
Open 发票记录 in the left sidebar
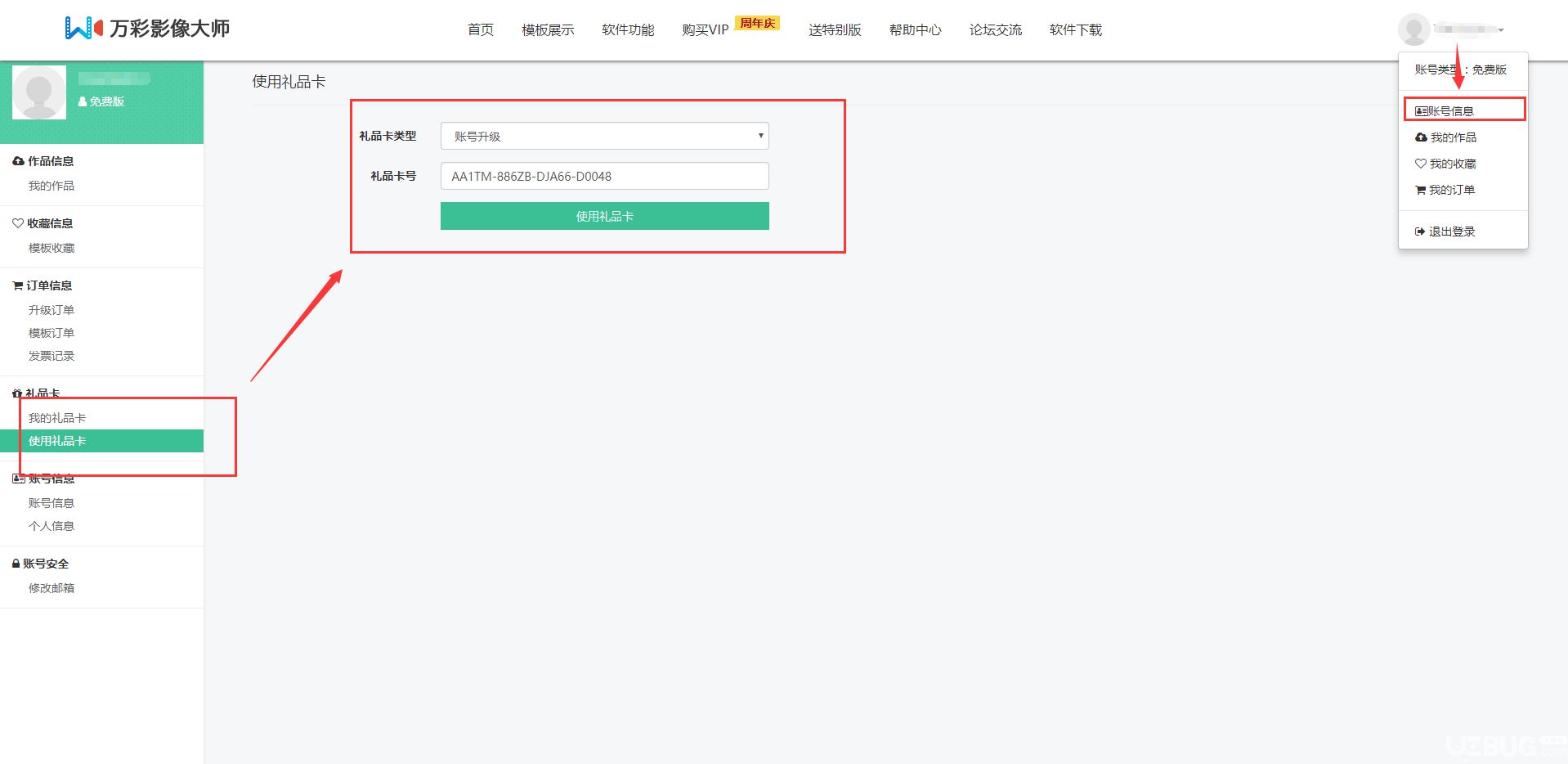(x=52, y=356)
